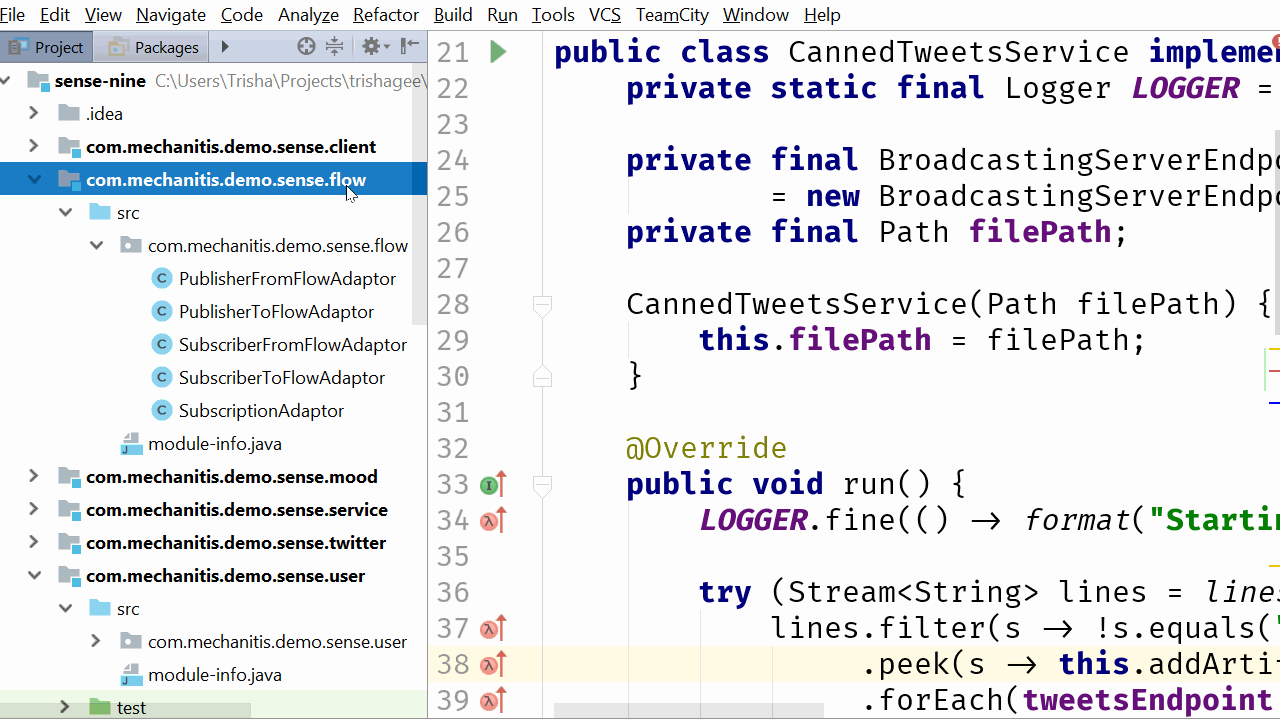Select the test folder under sense.user

coord(131,707)
